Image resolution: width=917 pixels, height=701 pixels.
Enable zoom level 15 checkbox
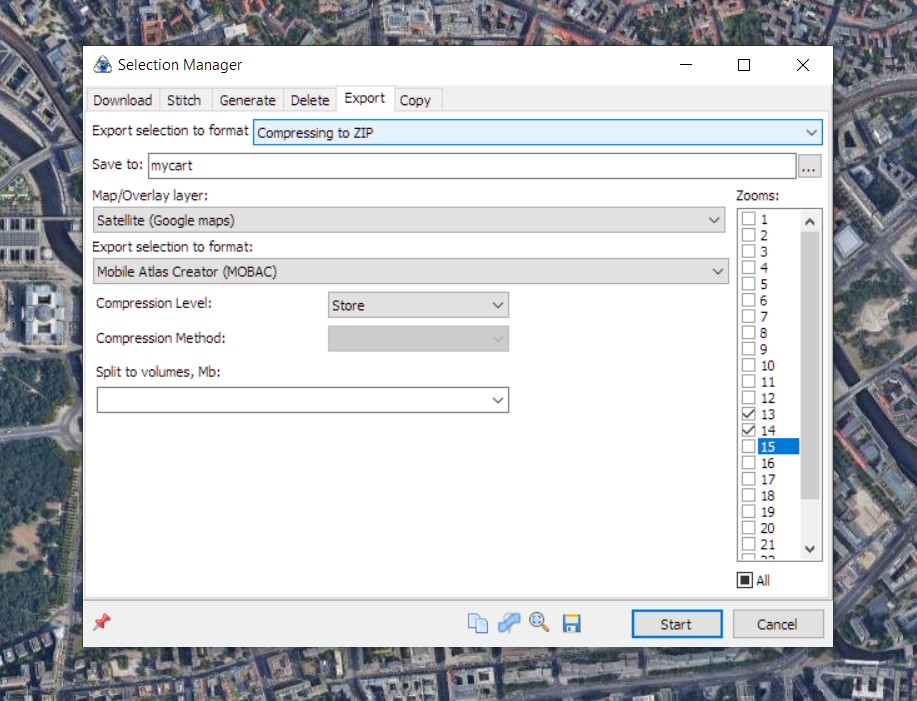[x=748, y=447]
